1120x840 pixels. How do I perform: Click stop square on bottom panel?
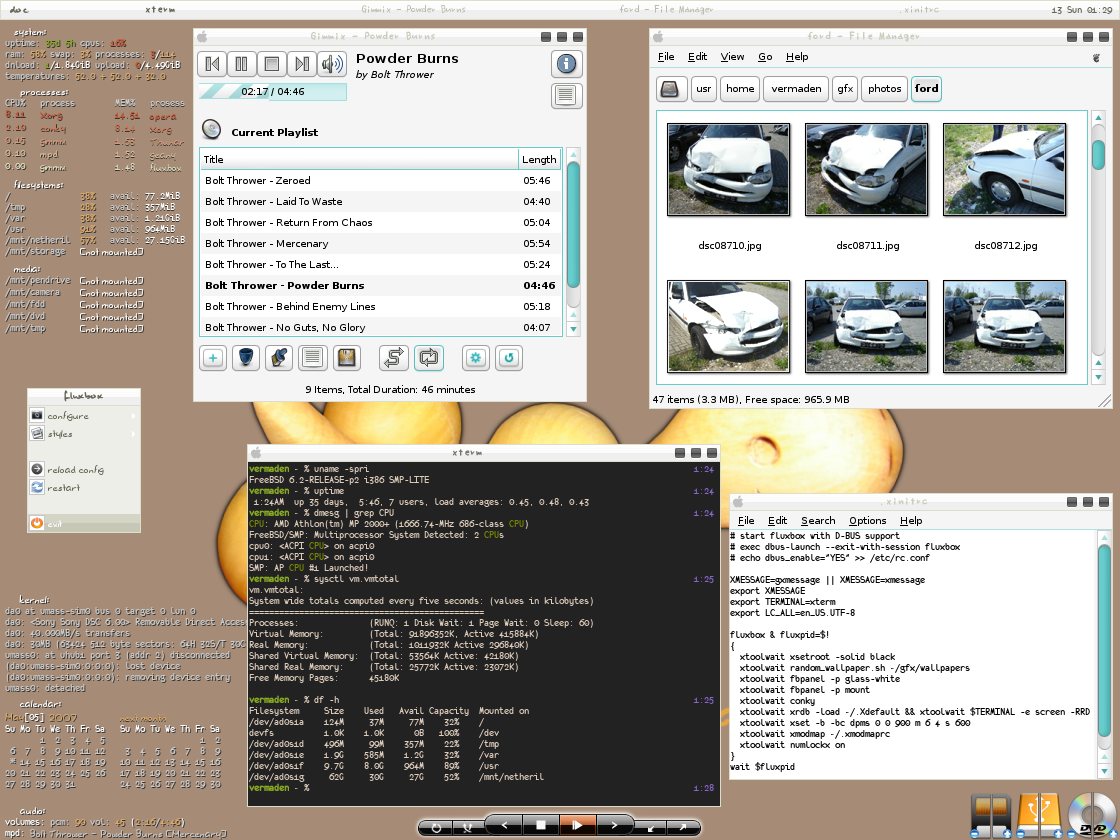(541, 825)
